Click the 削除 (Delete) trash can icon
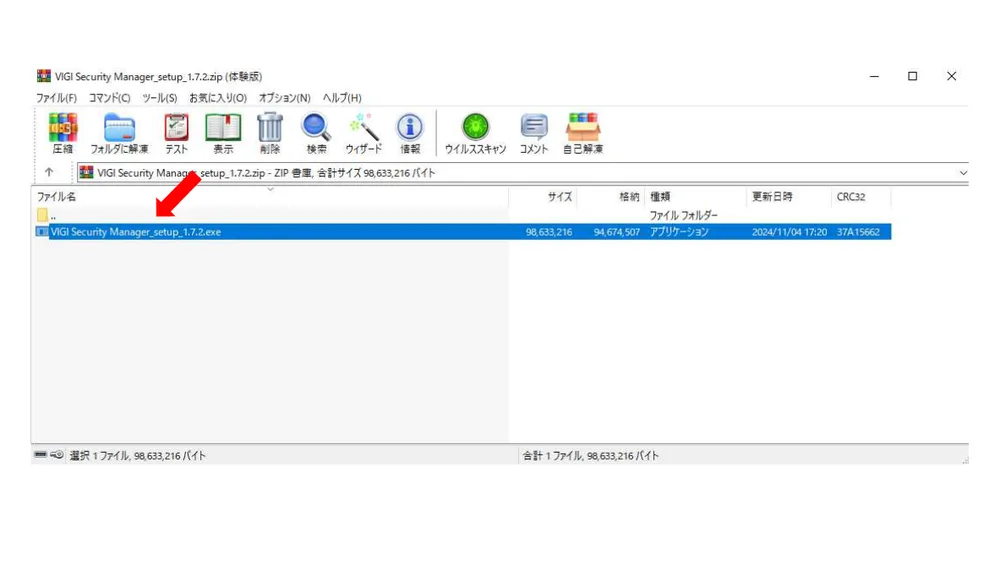This screenshot has width=1000, height=576. (270, 133)
